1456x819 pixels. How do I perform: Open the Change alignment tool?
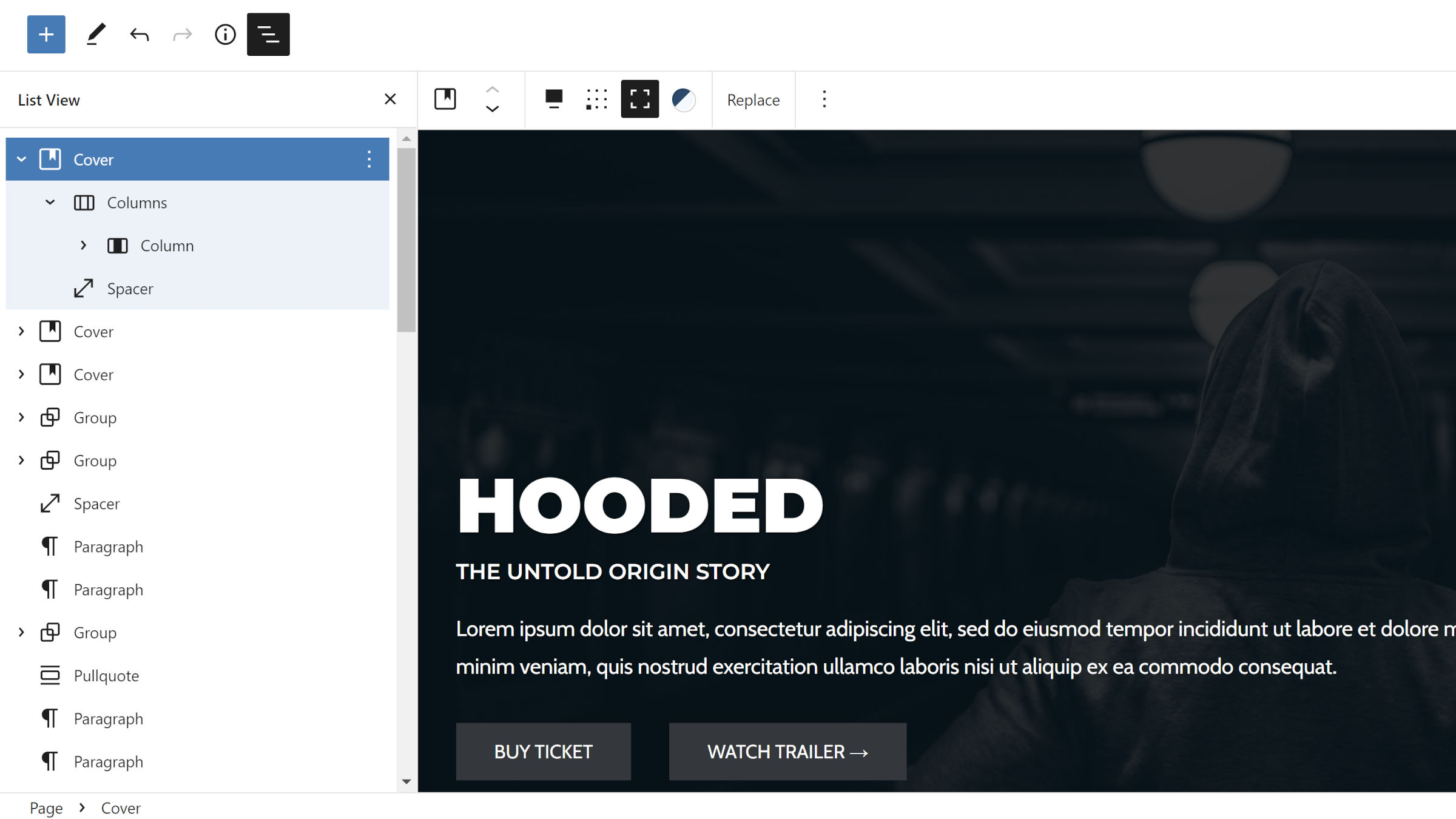(x=553, y=99)
